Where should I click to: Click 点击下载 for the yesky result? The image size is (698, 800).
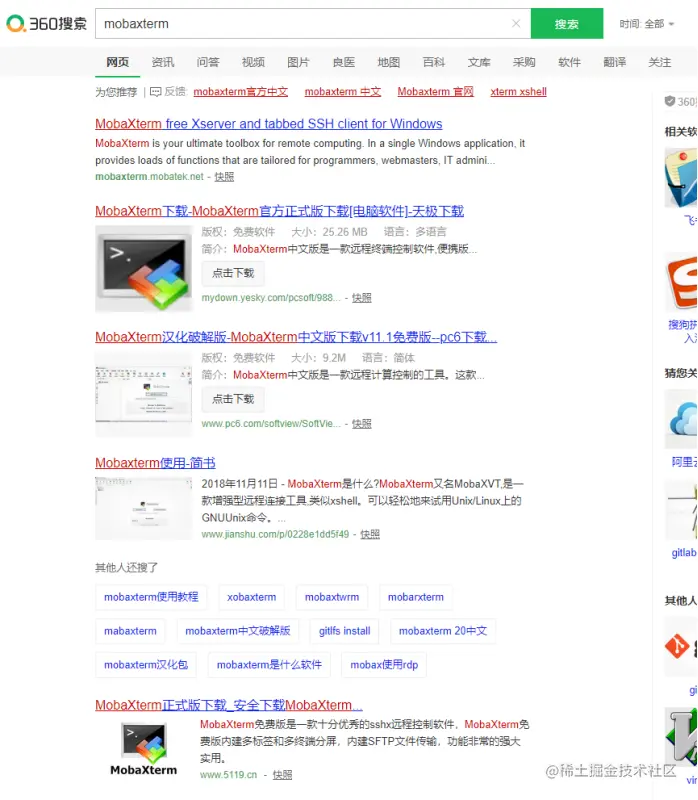pyautogui.click(x=233, y=273)
